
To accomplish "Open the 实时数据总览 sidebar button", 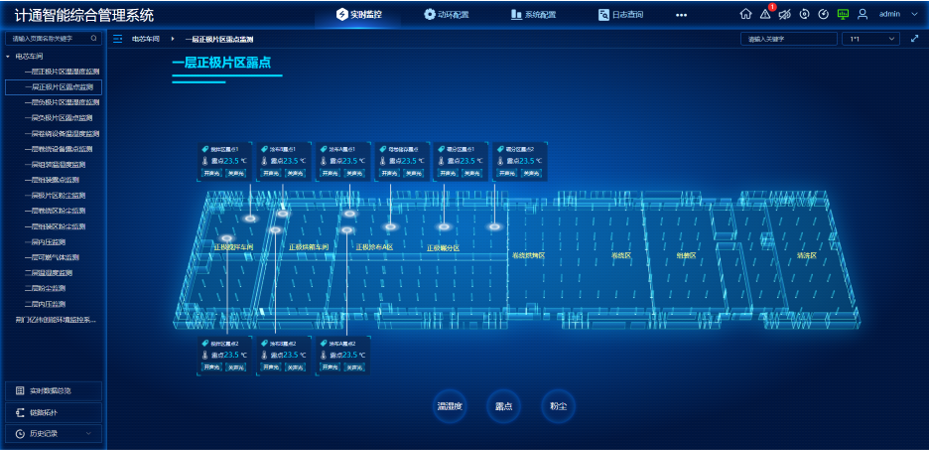I will point(53,390).
